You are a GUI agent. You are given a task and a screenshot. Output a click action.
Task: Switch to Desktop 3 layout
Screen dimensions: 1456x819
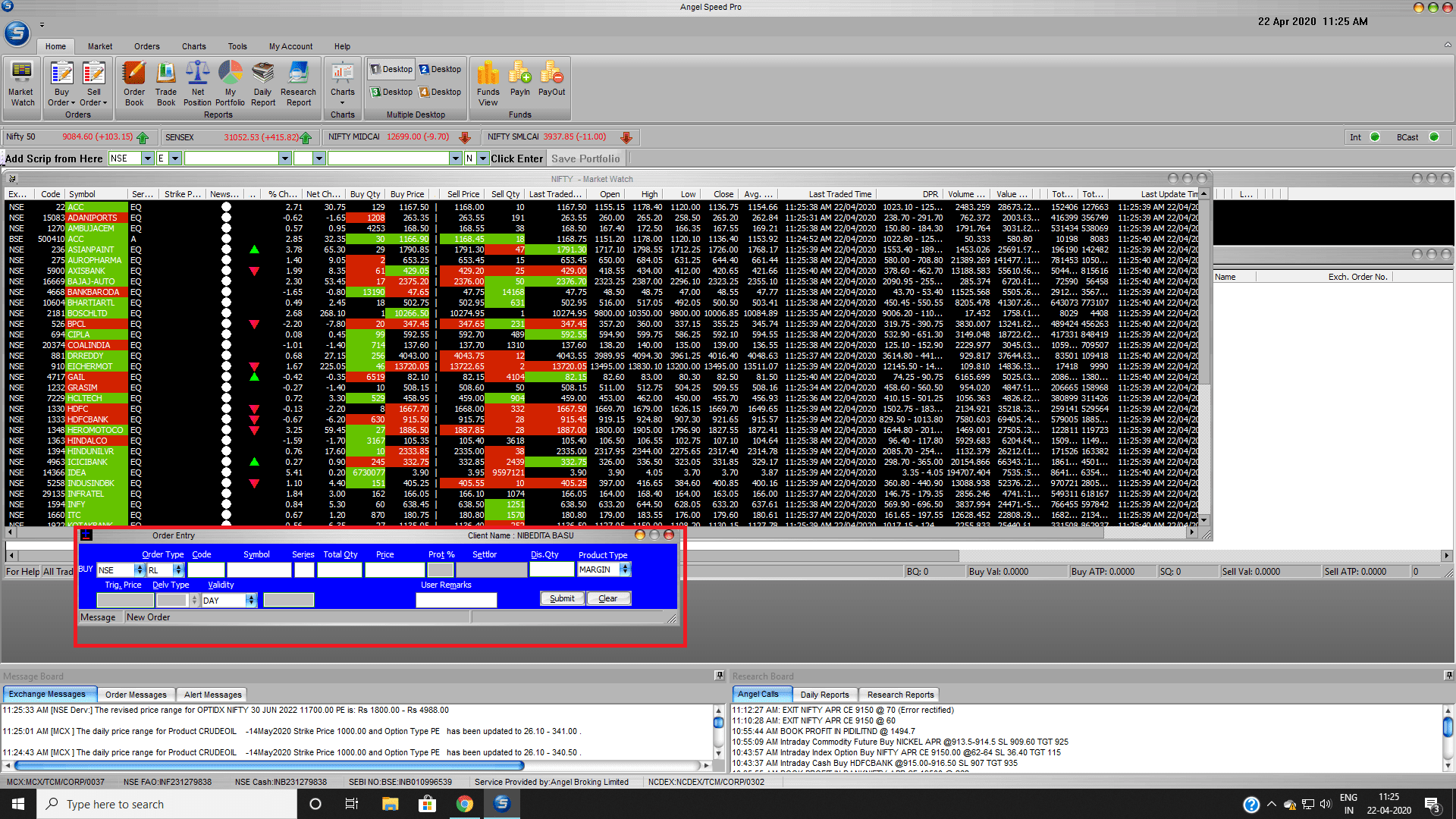click(391, 92)
